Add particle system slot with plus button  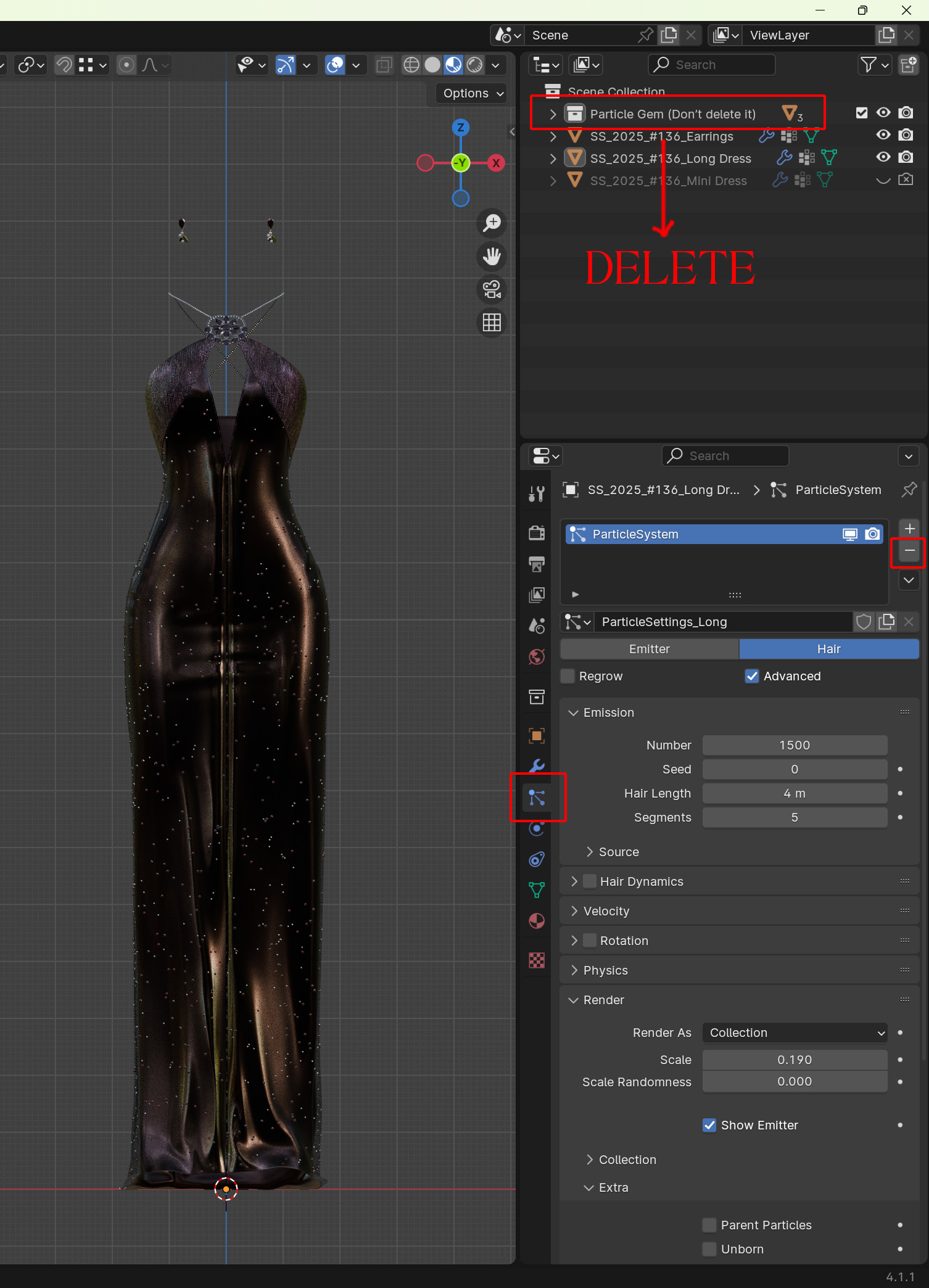[x=909, y=528]
